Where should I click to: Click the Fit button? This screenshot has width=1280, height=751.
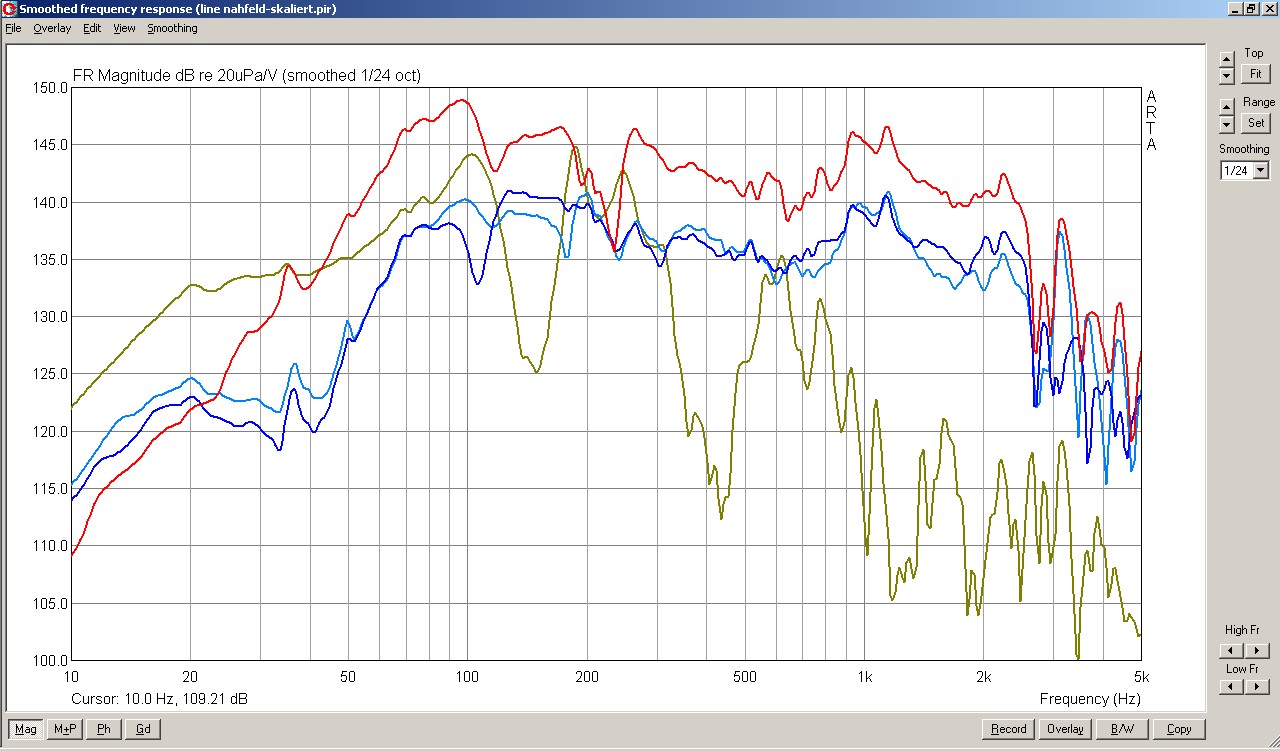coord(1255,74)
